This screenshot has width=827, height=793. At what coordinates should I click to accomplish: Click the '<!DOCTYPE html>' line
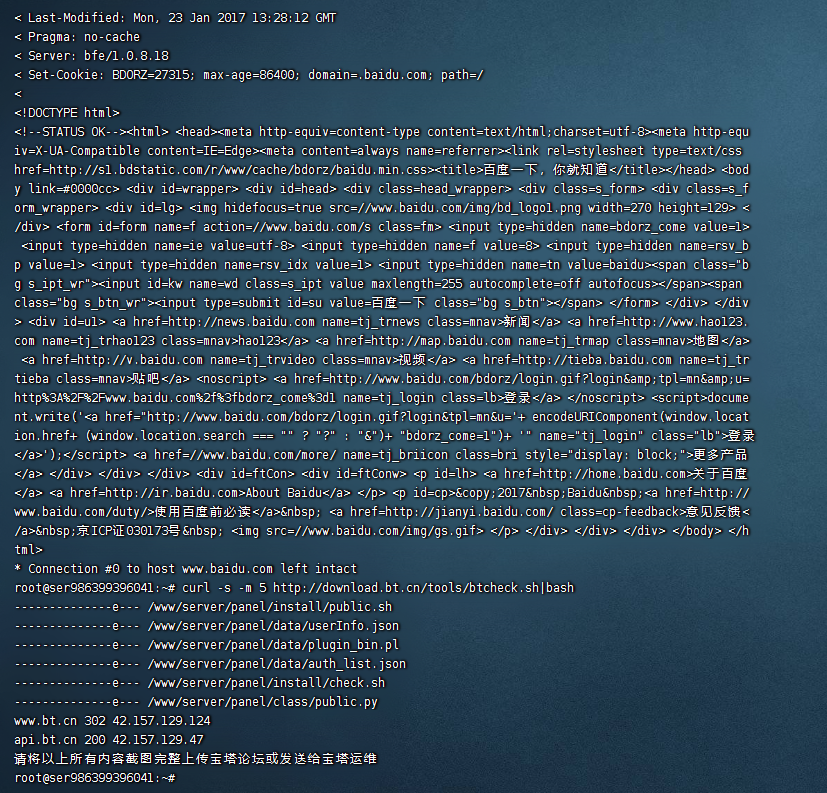click(67, 113)
